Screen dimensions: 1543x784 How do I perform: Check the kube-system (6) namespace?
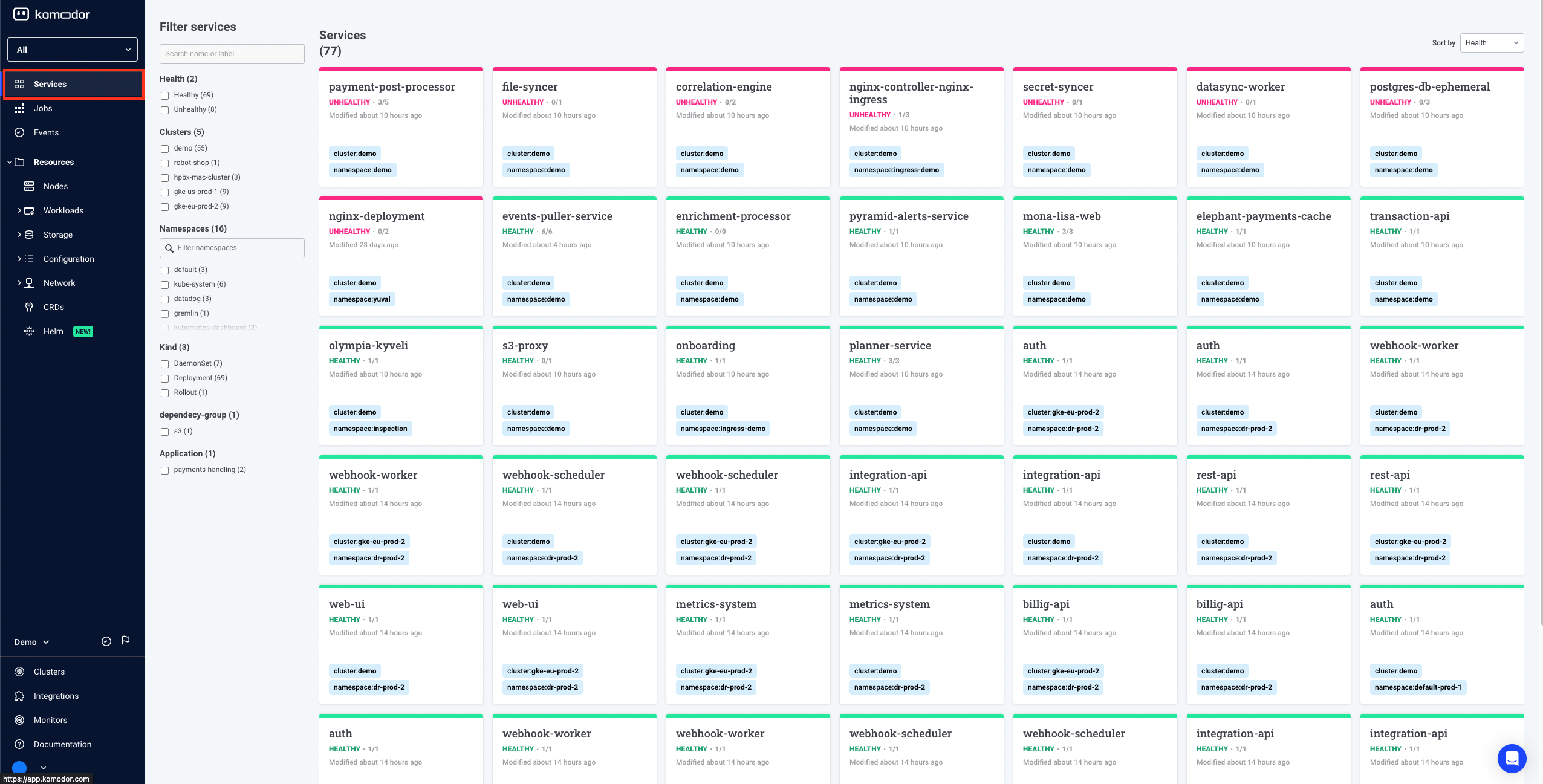coord(164,285)
